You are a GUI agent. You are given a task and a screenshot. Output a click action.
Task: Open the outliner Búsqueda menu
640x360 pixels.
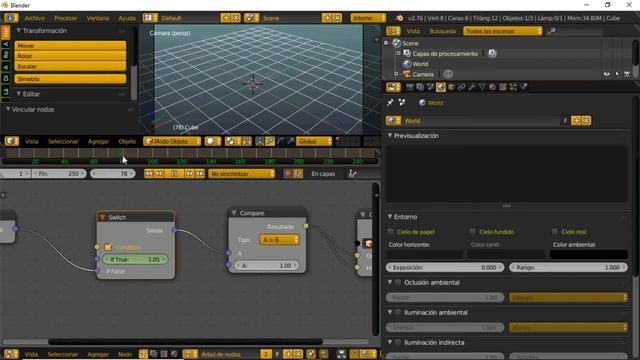442,31
